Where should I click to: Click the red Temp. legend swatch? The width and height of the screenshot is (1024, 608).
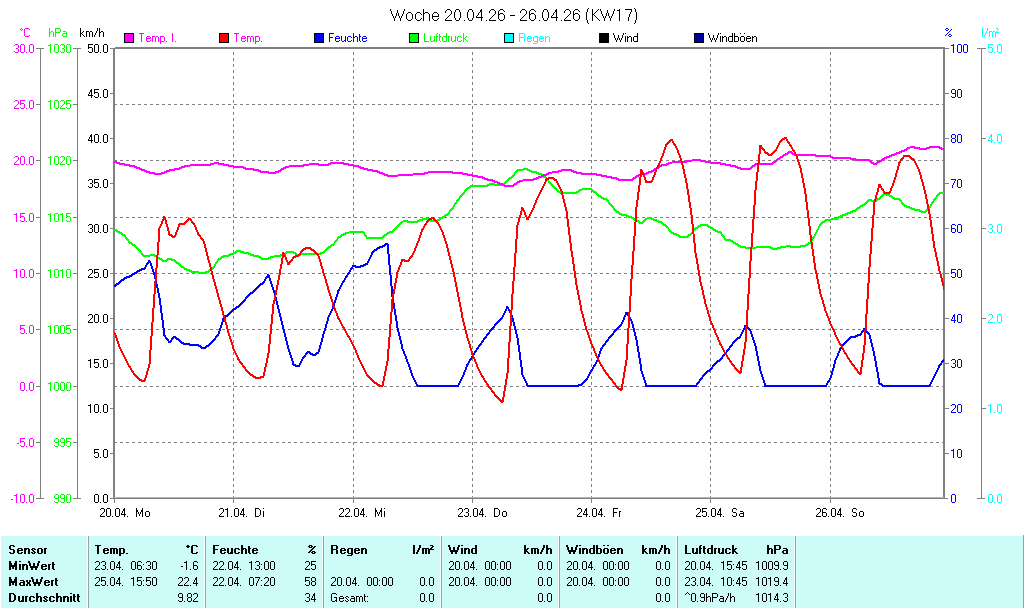point(223,38)
